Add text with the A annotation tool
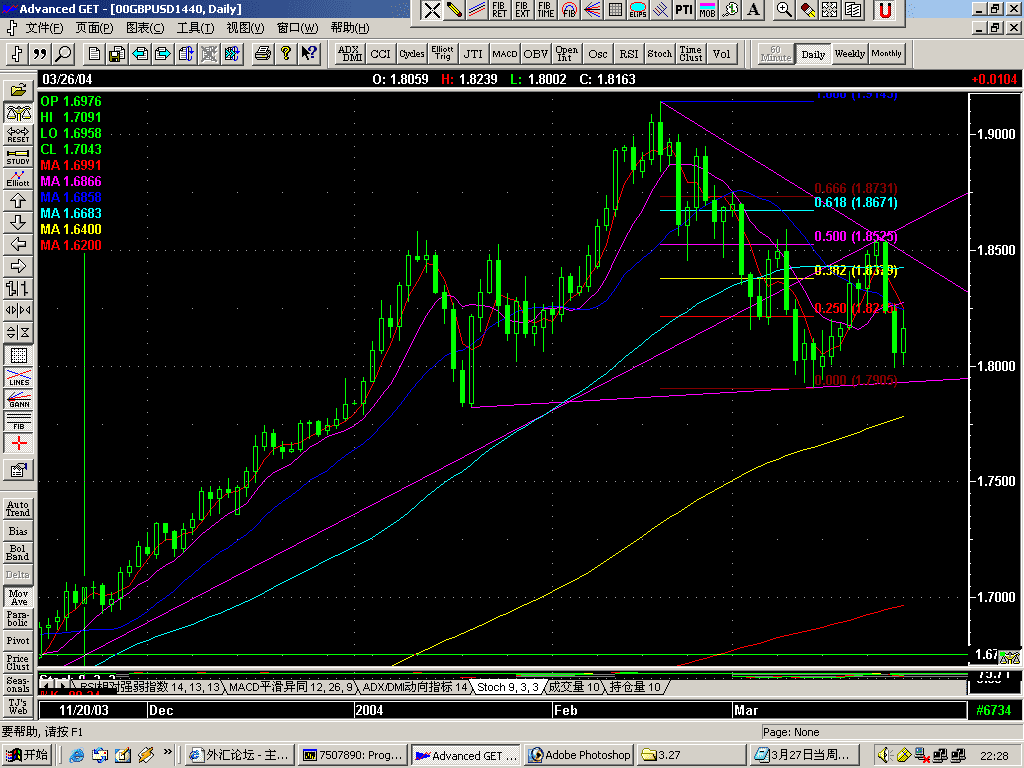The width and height of the screenshot is (1024, 768). pyautogui.click(x=753, y=10)
